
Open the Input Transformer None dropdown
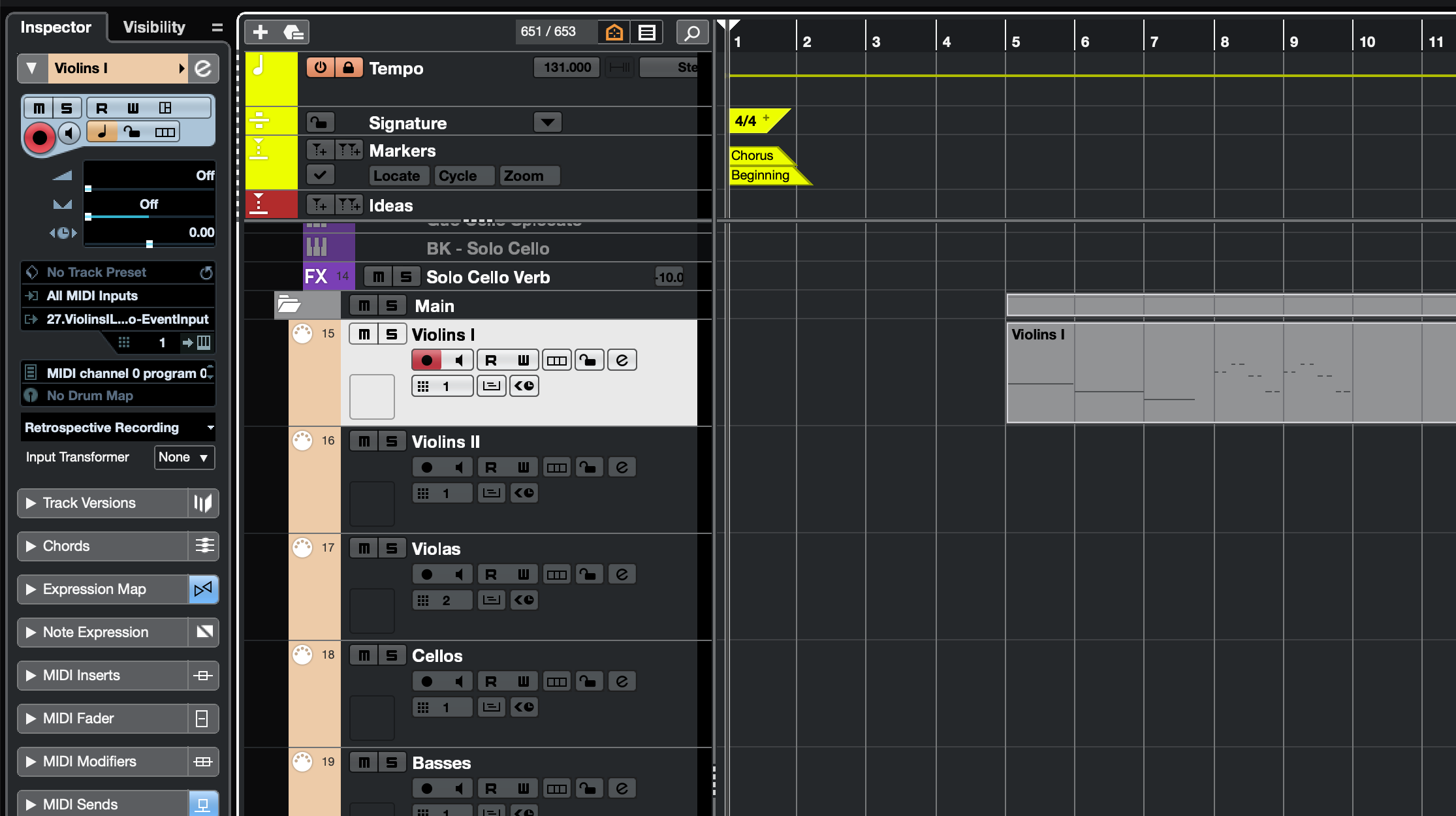tap(184, 457)
